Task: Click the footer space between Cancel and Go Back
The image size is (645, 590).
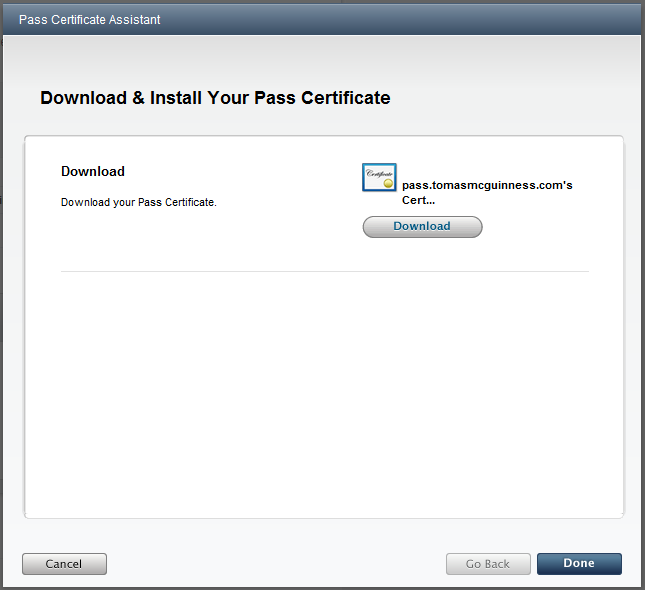Action: [x=275, y=564]
